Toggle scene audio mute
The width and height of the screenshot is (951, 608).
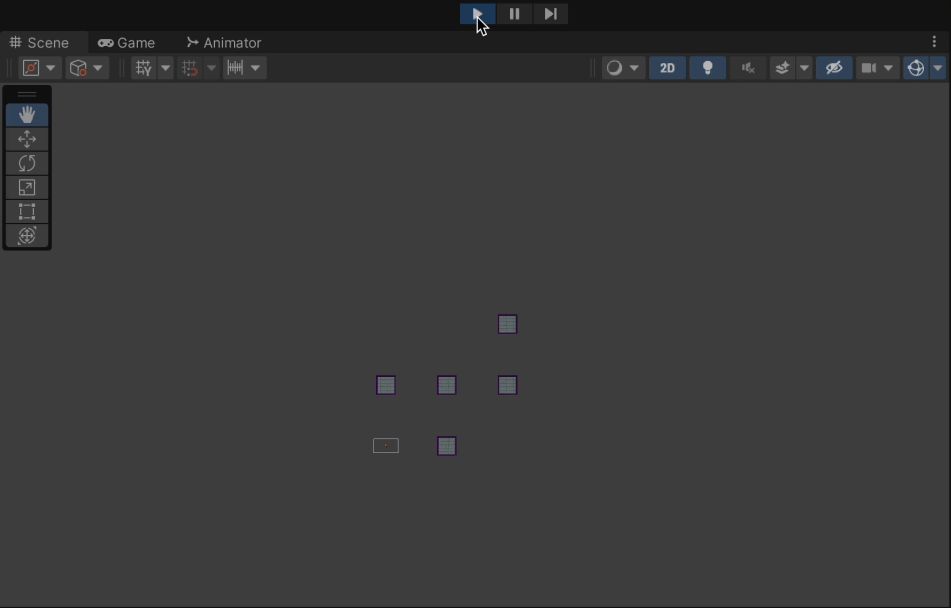747,68
